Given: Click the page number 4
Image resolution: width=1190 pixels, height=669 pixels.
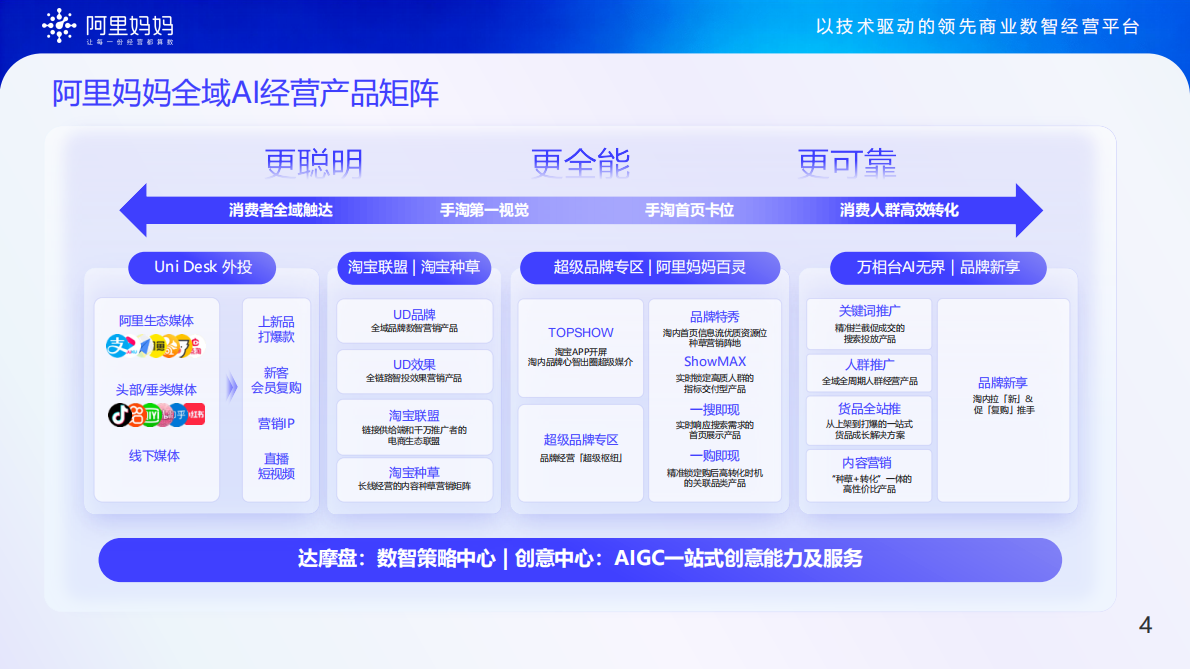Looking at the screenshot, I should [1143, 624].
